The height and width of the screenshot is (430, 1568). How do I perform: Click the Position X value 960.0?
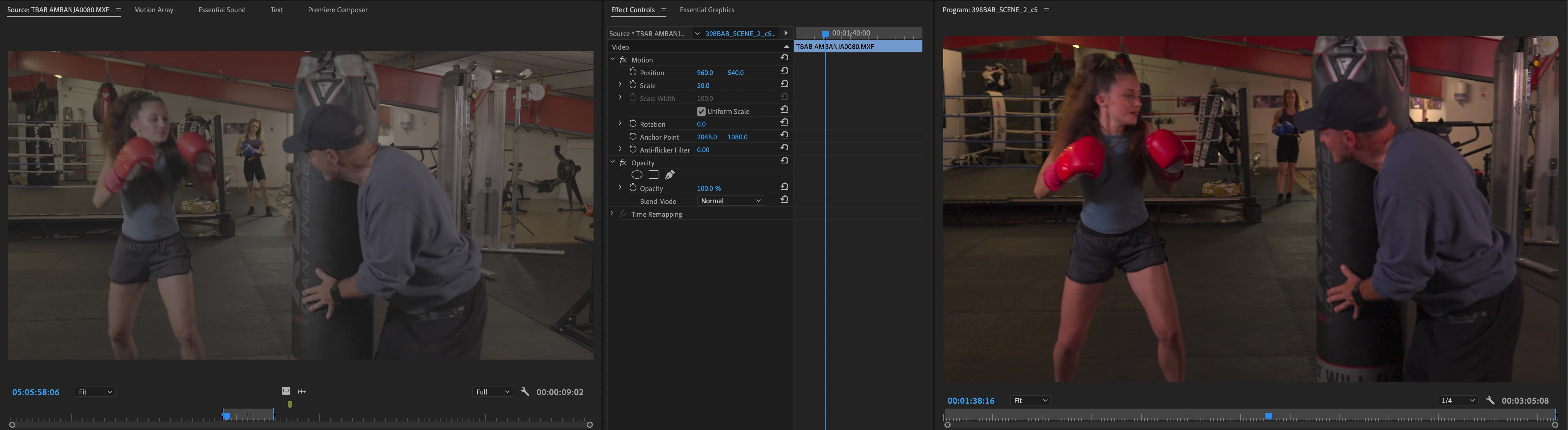click(704, 73)
